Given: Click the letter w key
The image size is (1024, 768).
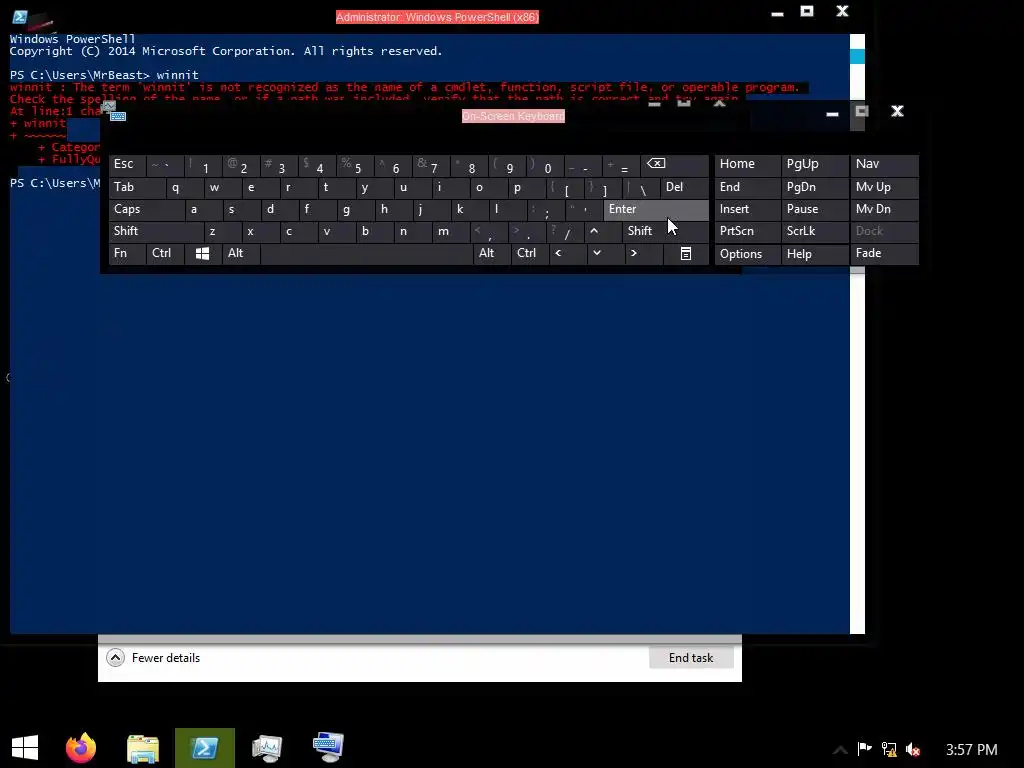Looking at the screenshot, I should point(222,188).
